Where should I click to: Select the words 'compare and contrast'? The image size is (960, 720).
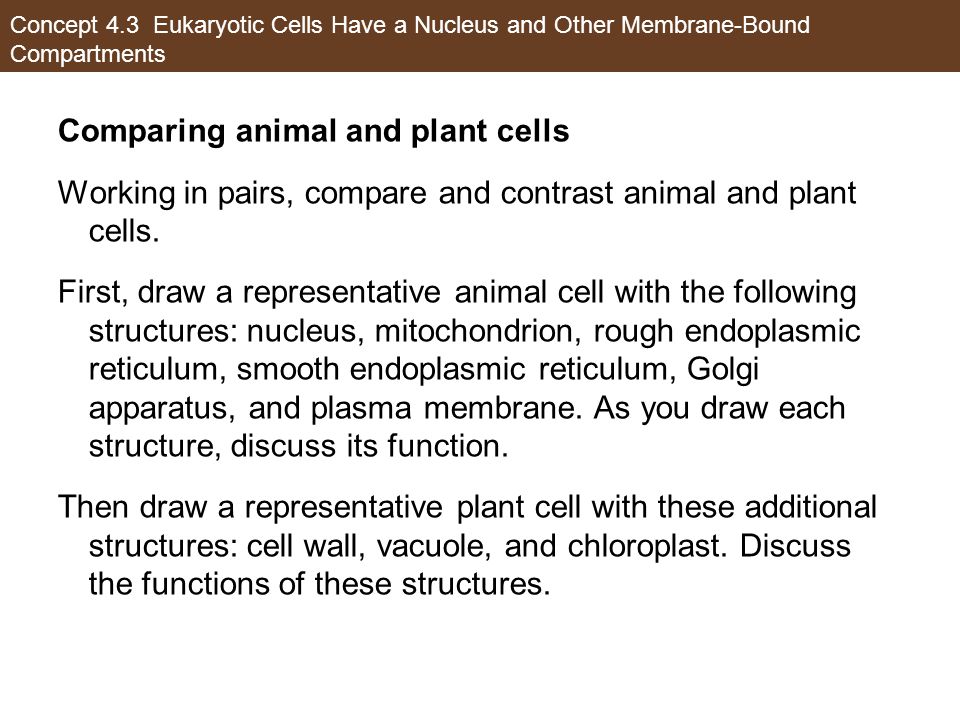(x=459, y=193)
